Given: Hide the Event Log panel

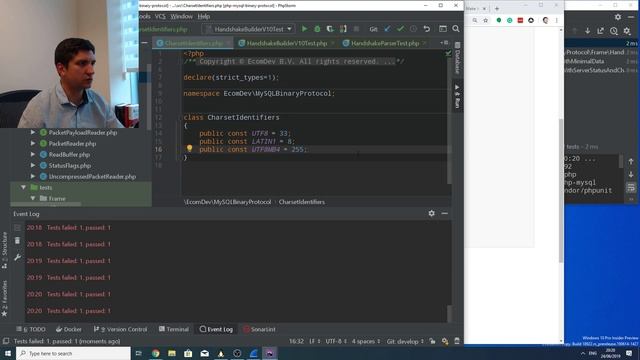Looking at the screenshot, I should (444, 213).
